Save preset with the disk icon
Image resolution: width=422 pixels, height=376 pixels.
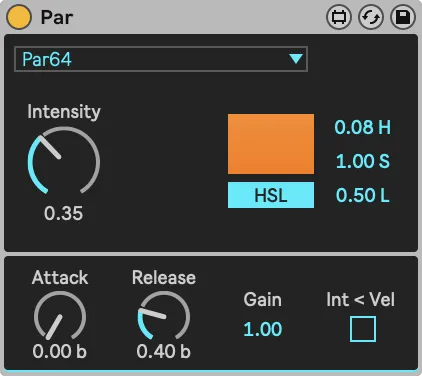[403, 17]
